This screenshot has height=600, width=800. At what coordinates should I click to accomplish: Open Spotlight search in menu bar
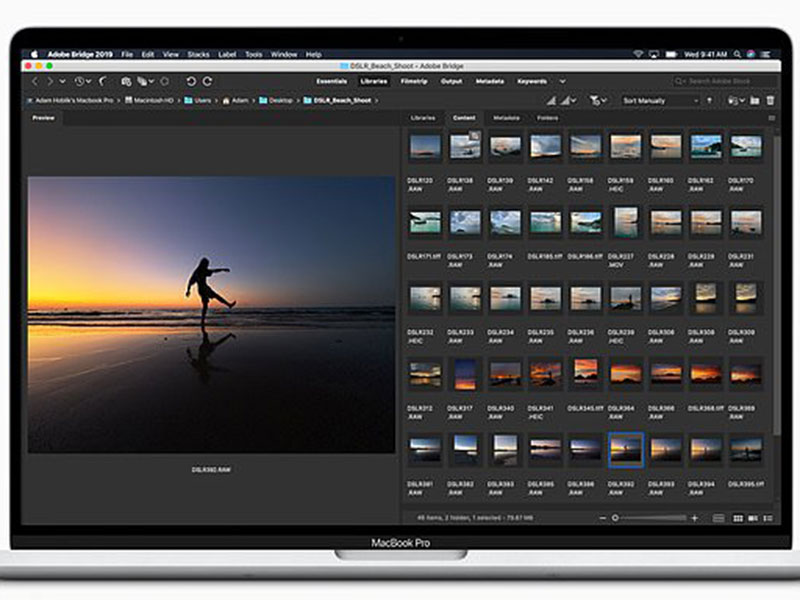point(737,54)
